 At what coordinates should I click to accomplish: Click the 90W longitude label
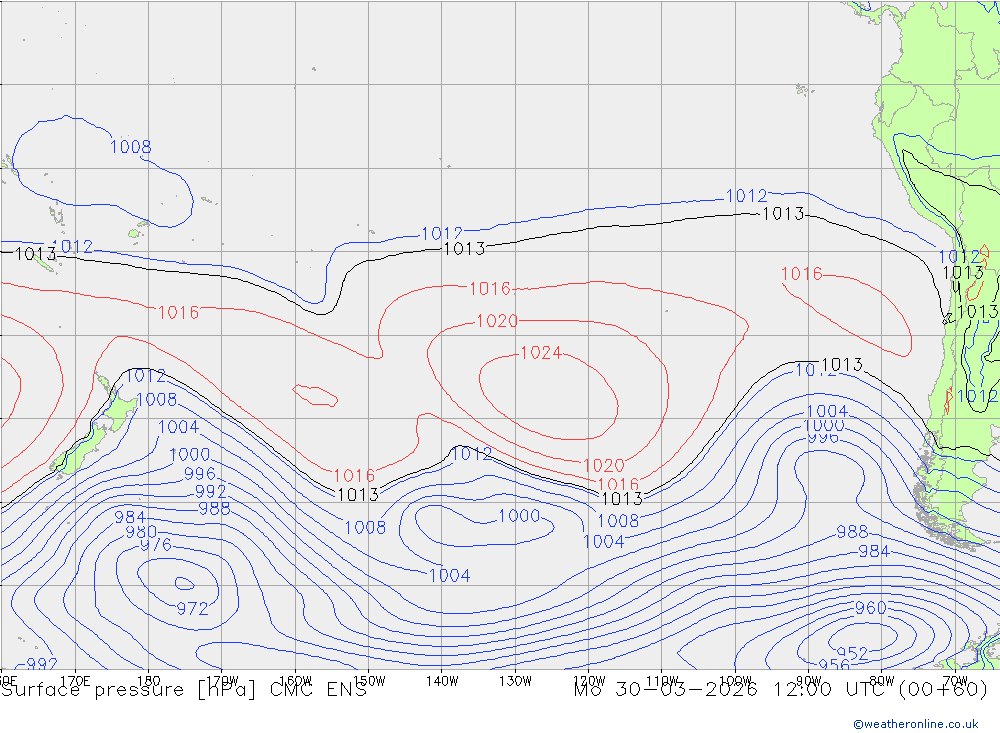pyautogui.click(x=808, y=679)
